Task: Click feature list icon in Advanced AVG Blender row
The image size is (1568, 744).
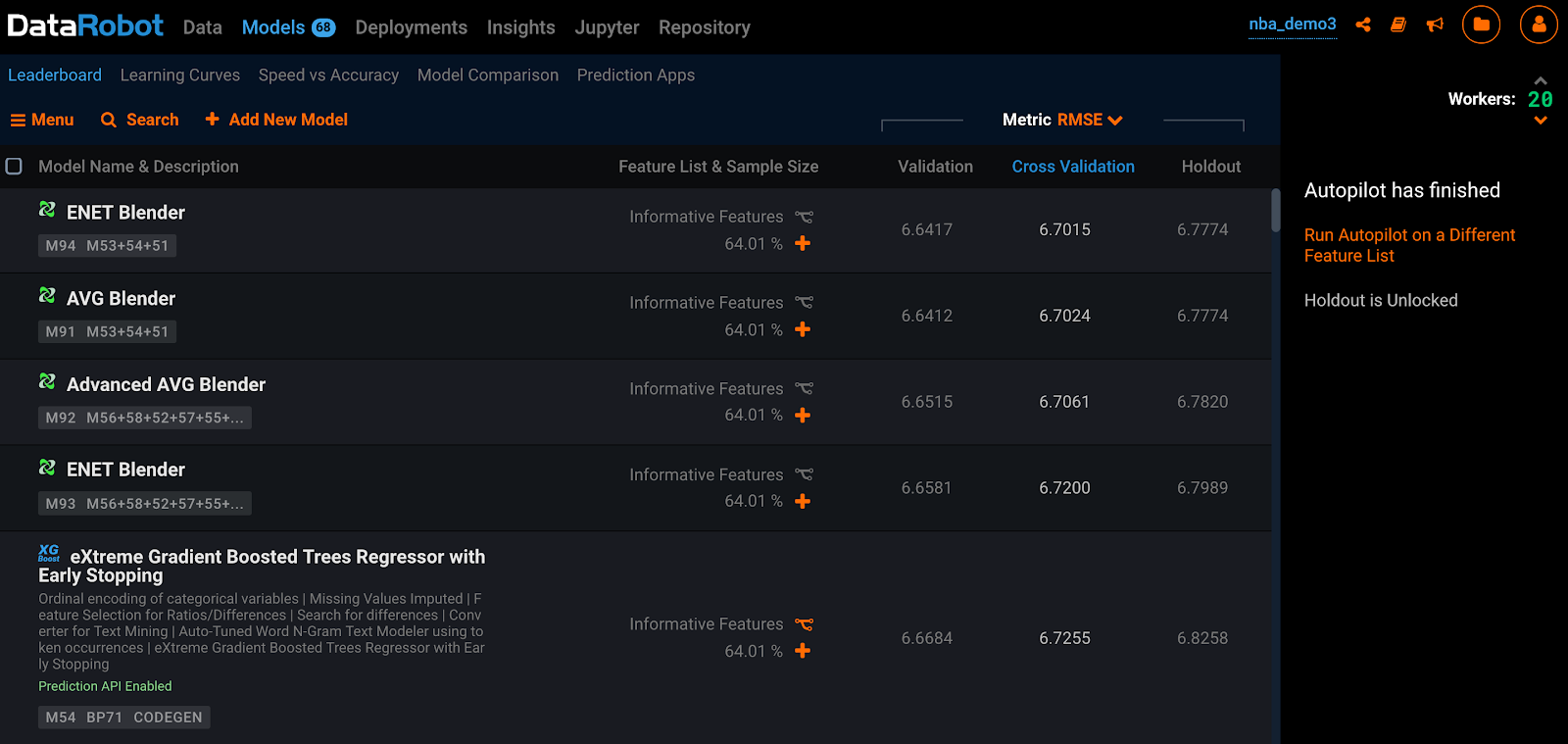Action: pyautogui.click(x=804, y=389)
